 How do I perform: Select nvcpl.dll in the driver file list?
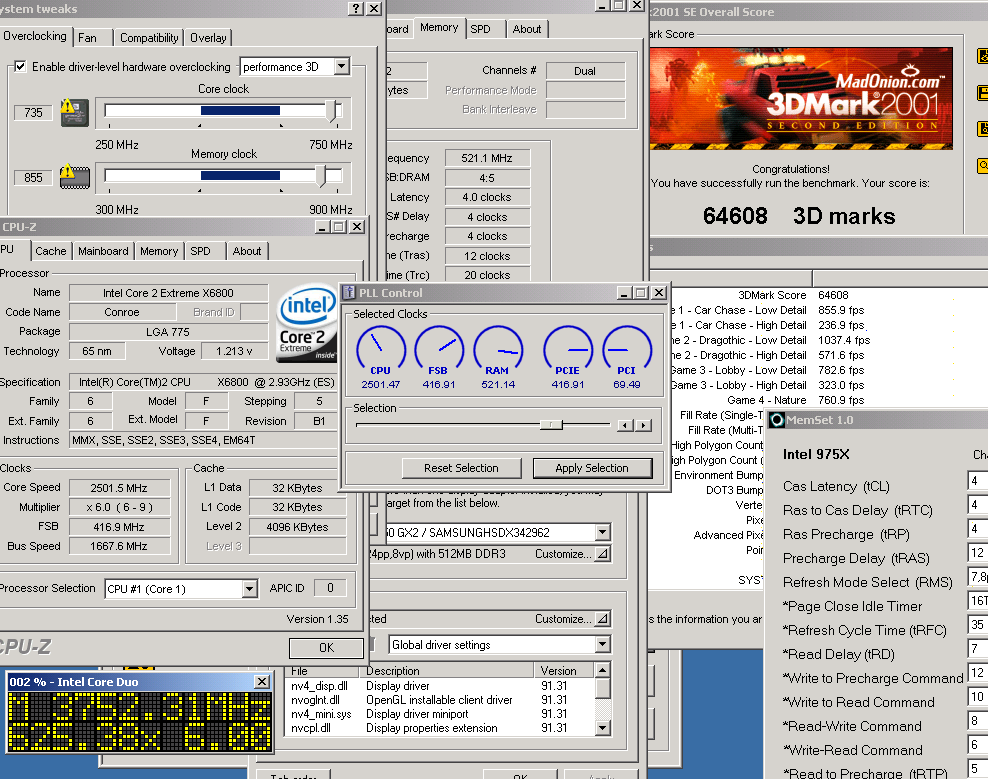tap(311, 727)
